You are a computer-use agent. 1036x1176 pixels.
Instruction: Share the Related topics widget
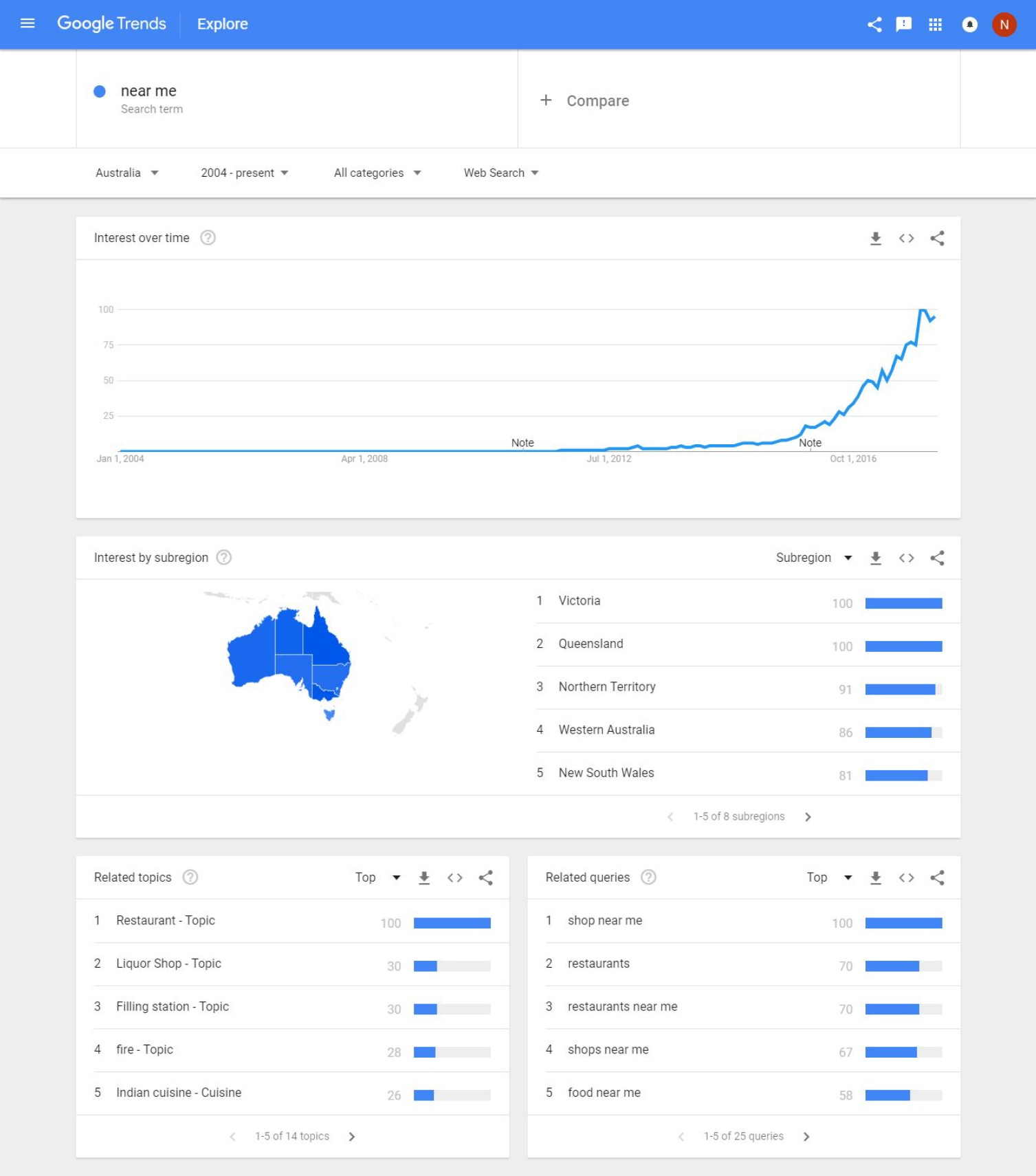point(485,878)
